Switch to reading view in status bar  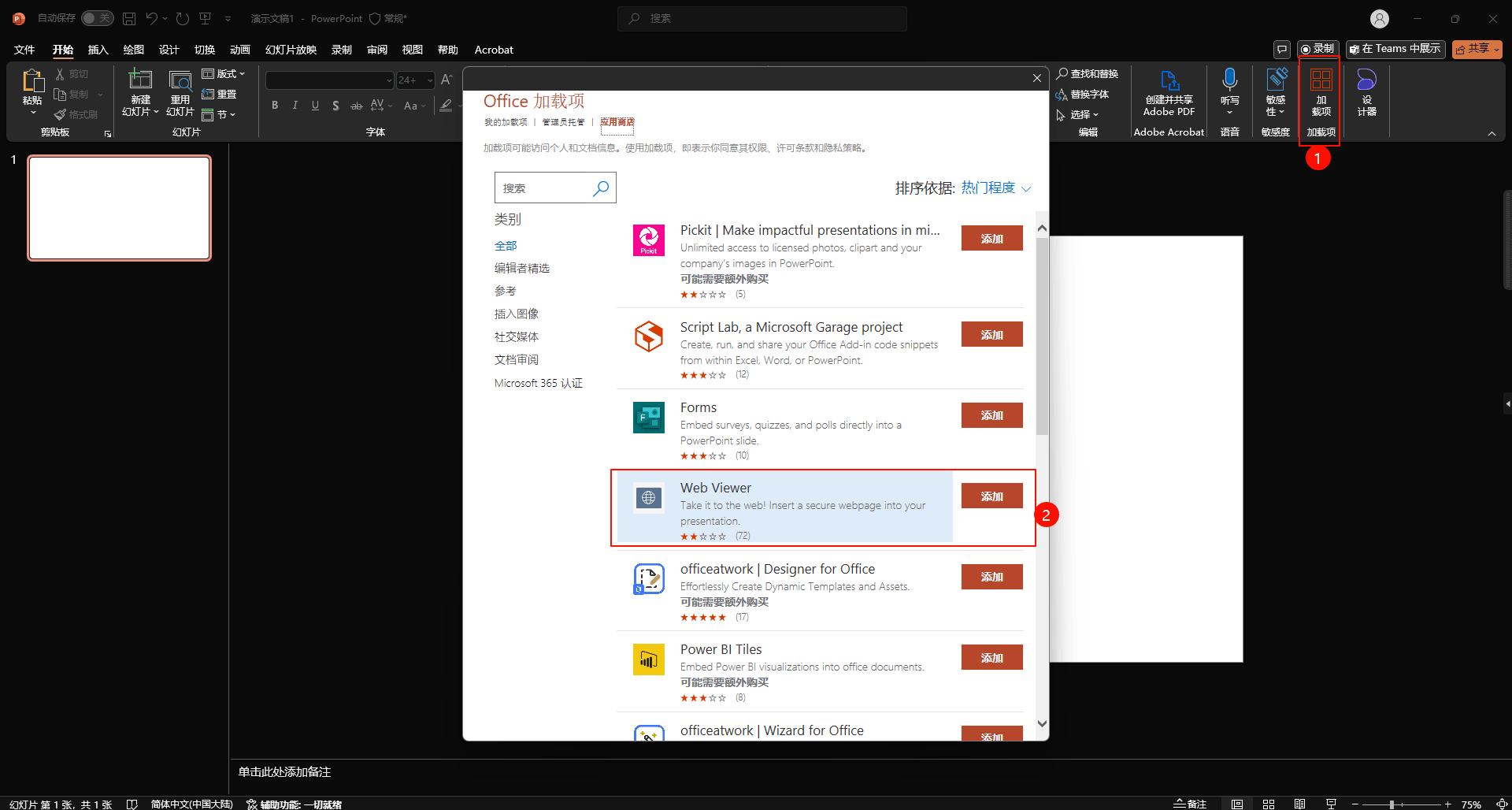coord(1299,804)
